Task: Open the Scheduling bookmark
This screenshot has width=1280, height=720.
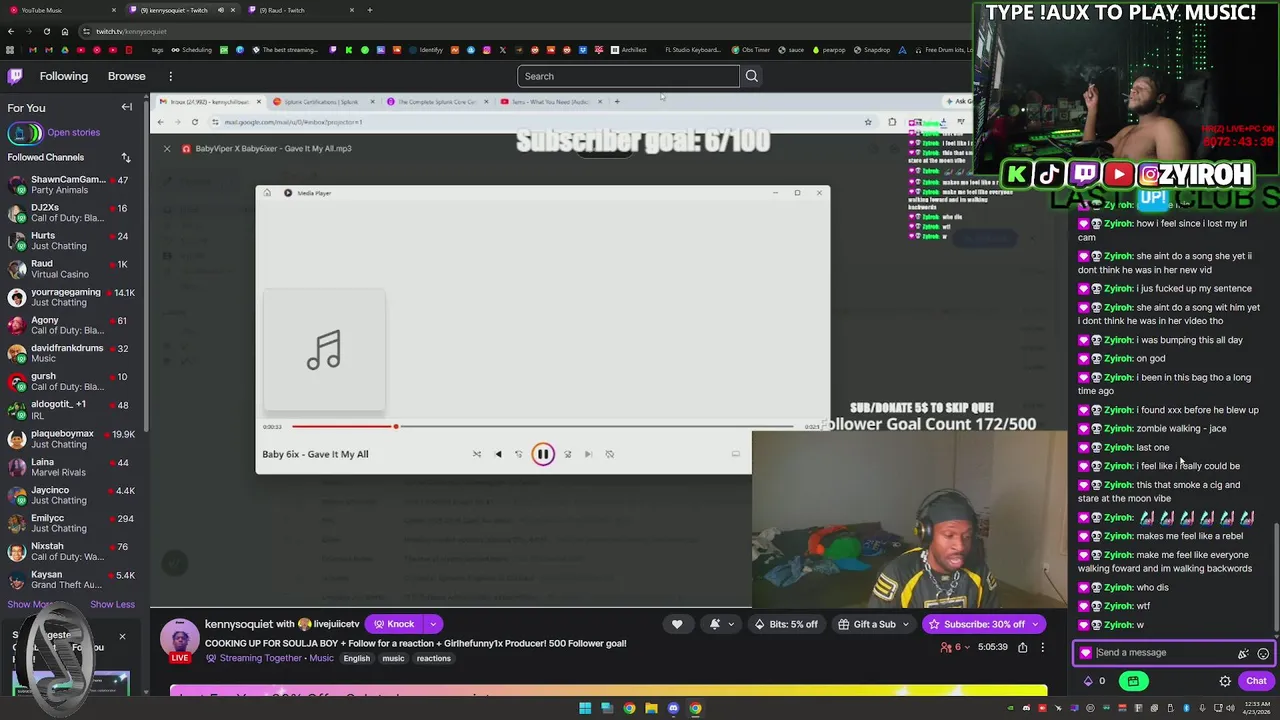Action: point(191,50)
